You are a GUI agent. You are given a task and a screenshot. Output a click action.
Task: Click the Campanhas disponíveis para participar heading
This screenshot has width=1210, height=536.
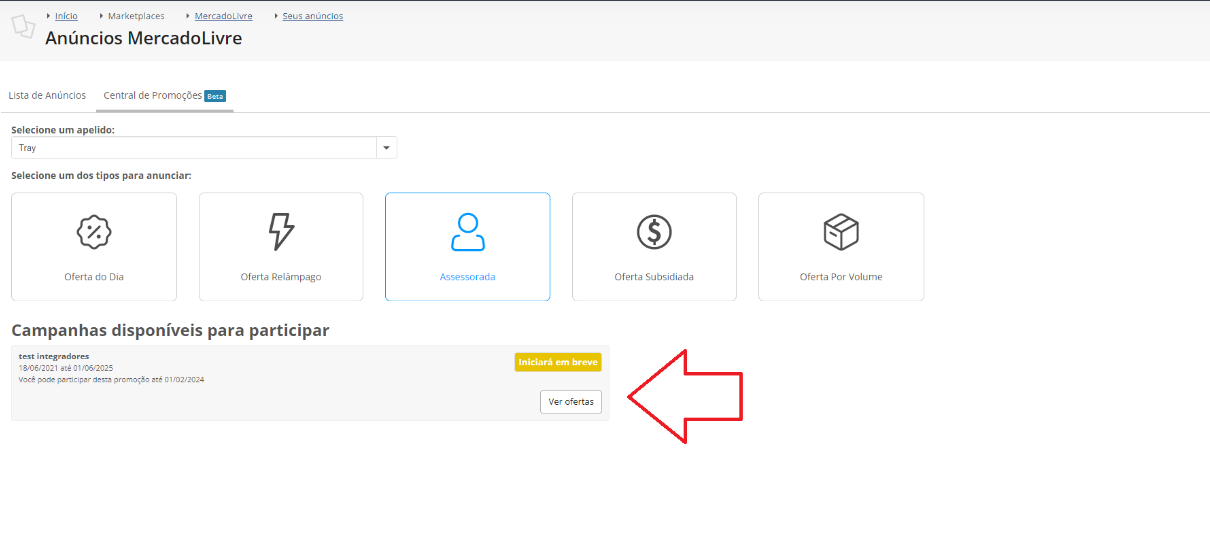coord(170,331)
